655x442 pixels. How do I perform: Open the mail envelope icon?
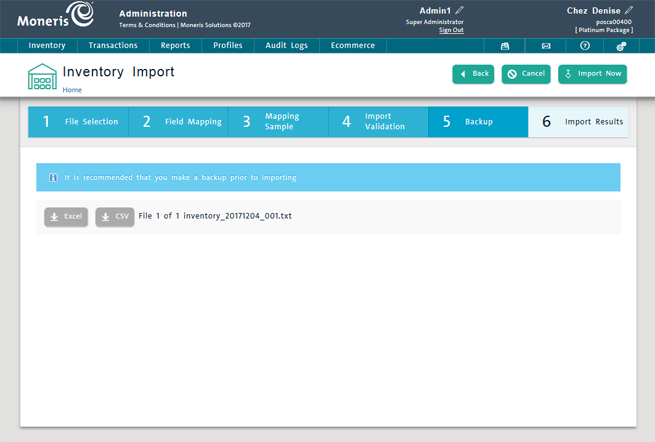(545, 46)
